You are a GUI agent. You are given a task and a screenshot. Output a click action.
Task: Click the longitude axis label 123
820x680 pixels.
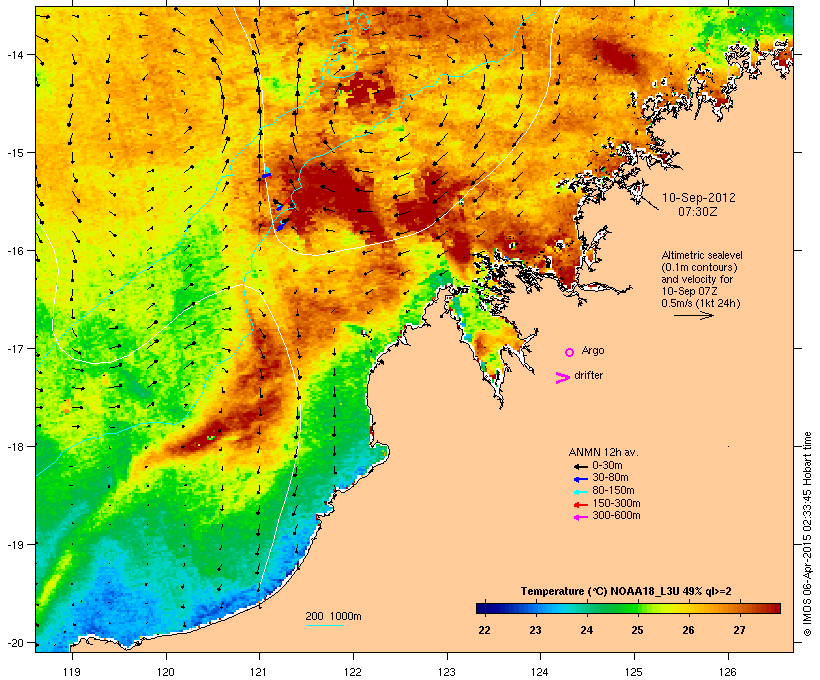[x=447, y=672]
